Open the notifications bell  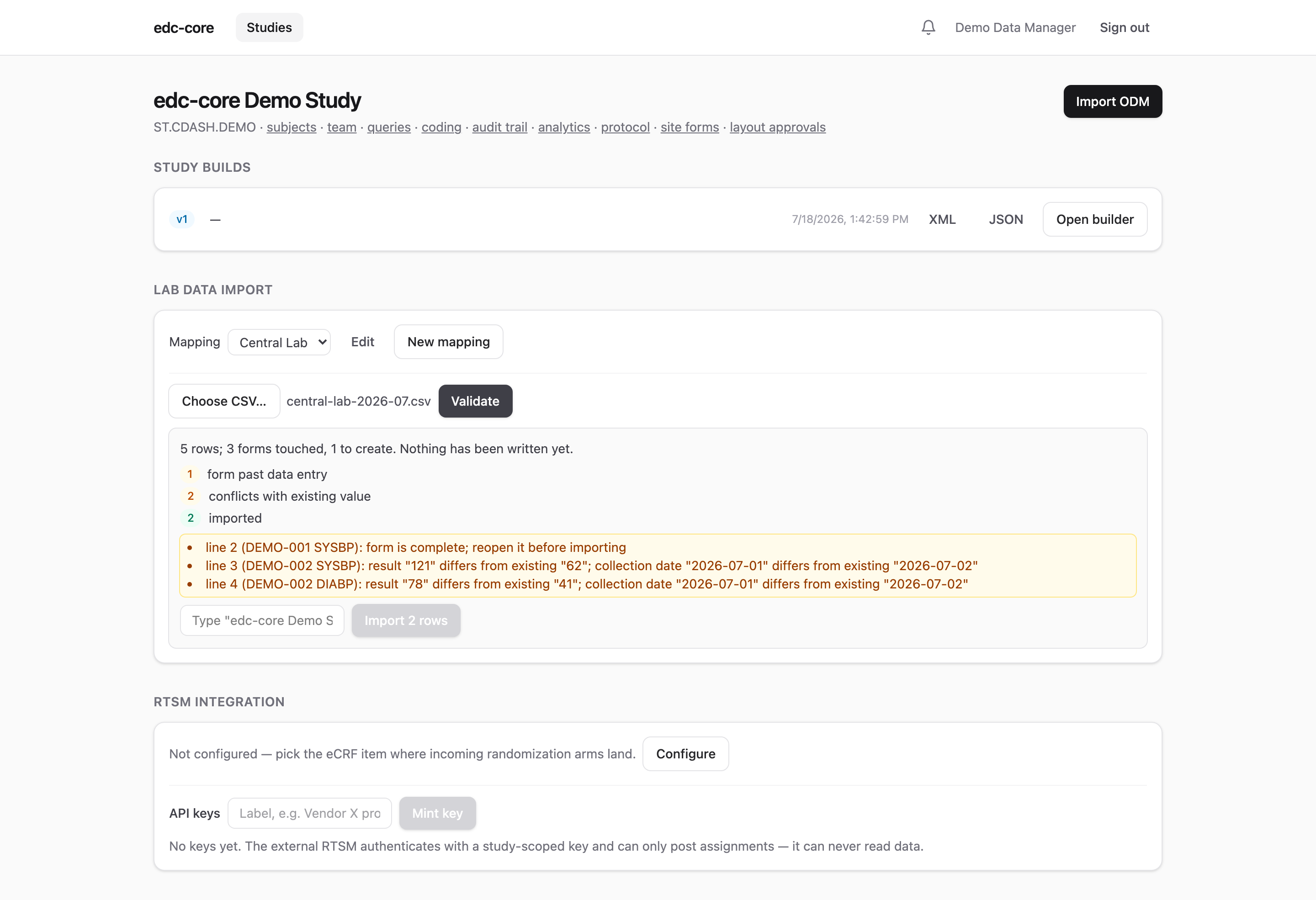tap(928, 27)
